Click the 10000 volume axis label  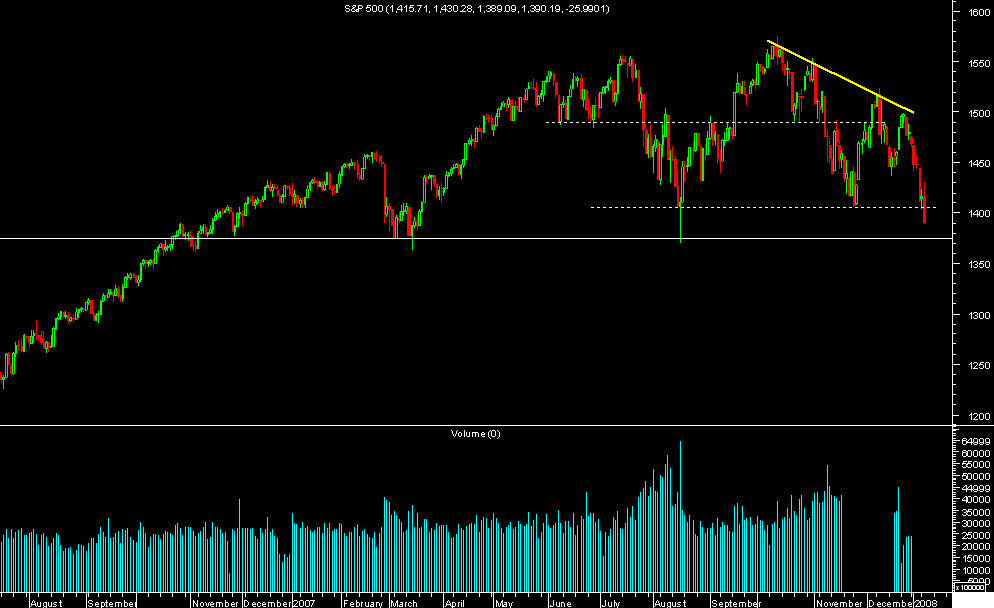[x=976, y=570]
